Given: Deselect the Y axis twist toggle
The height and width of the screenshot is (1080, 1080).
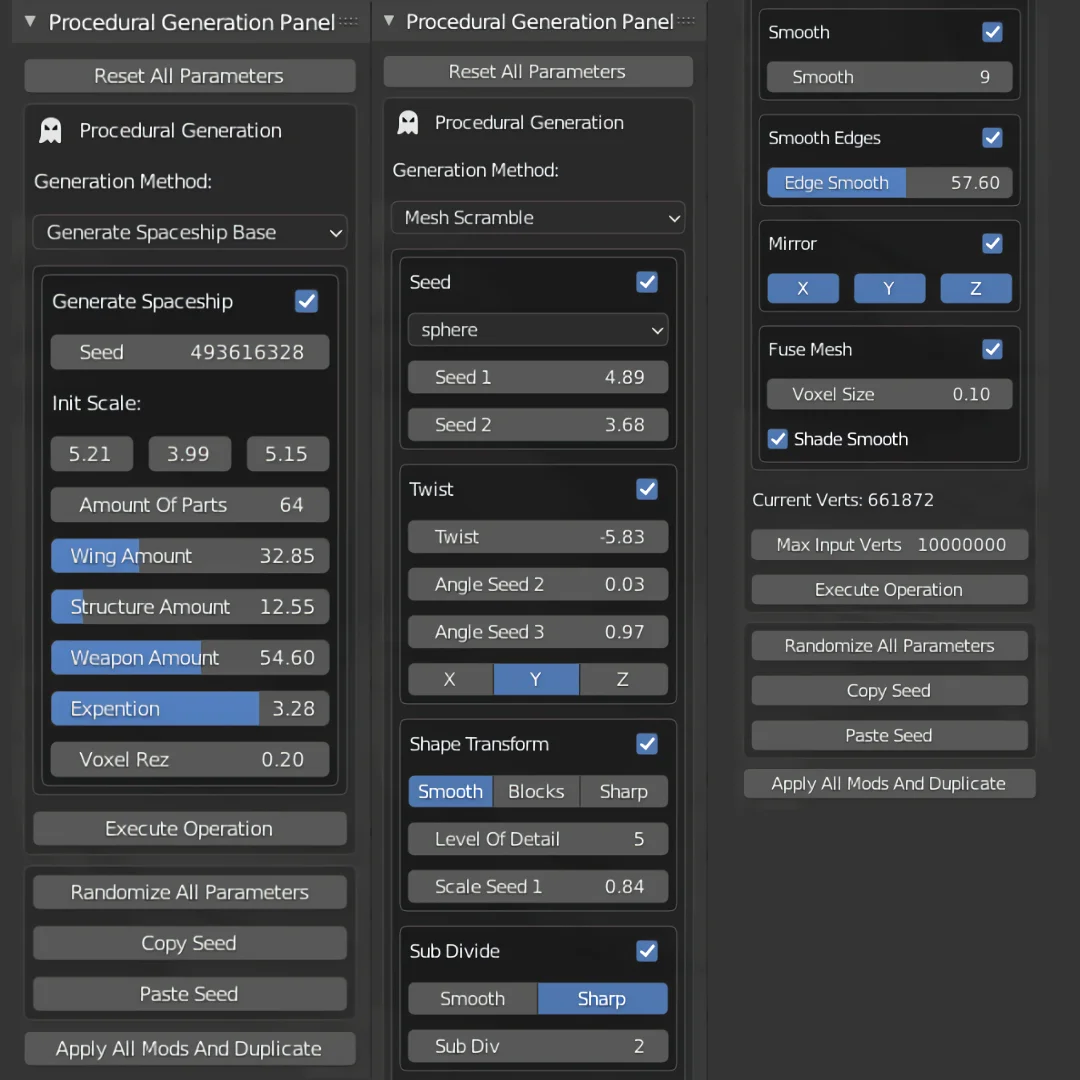Looking at the screenshot, I should coord(536,679).
